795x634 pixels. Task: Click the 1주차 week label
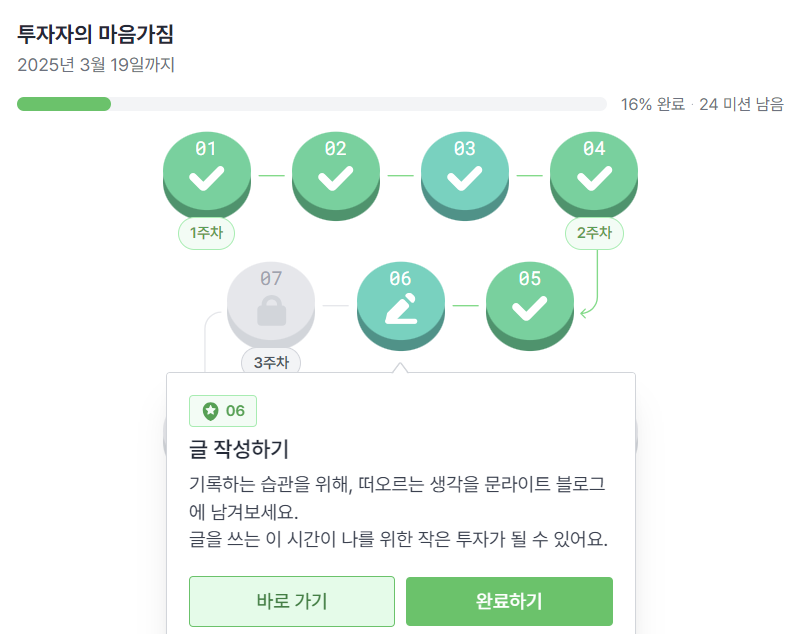click(206, 233)
